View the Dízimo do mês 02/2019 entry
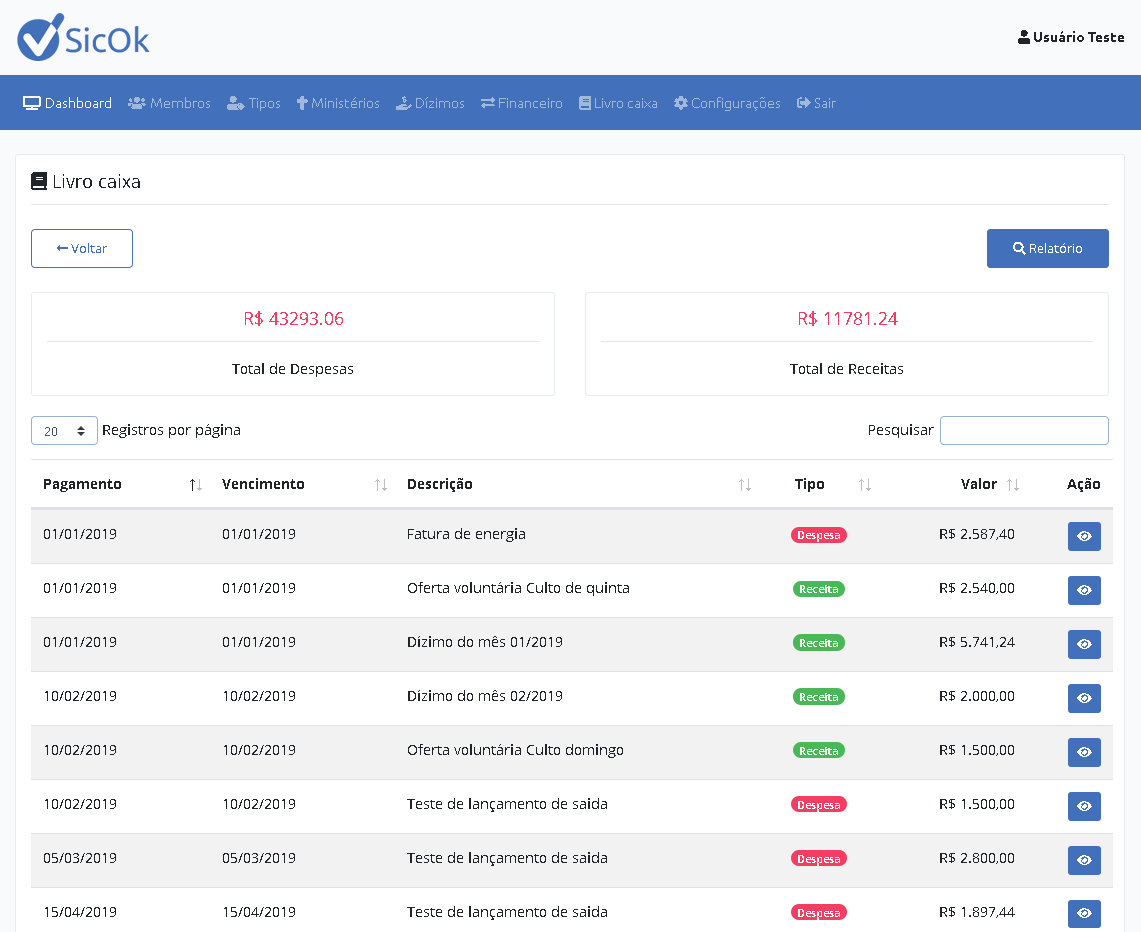Screen dimensions: 1141x932 (x=1084, y=698)
